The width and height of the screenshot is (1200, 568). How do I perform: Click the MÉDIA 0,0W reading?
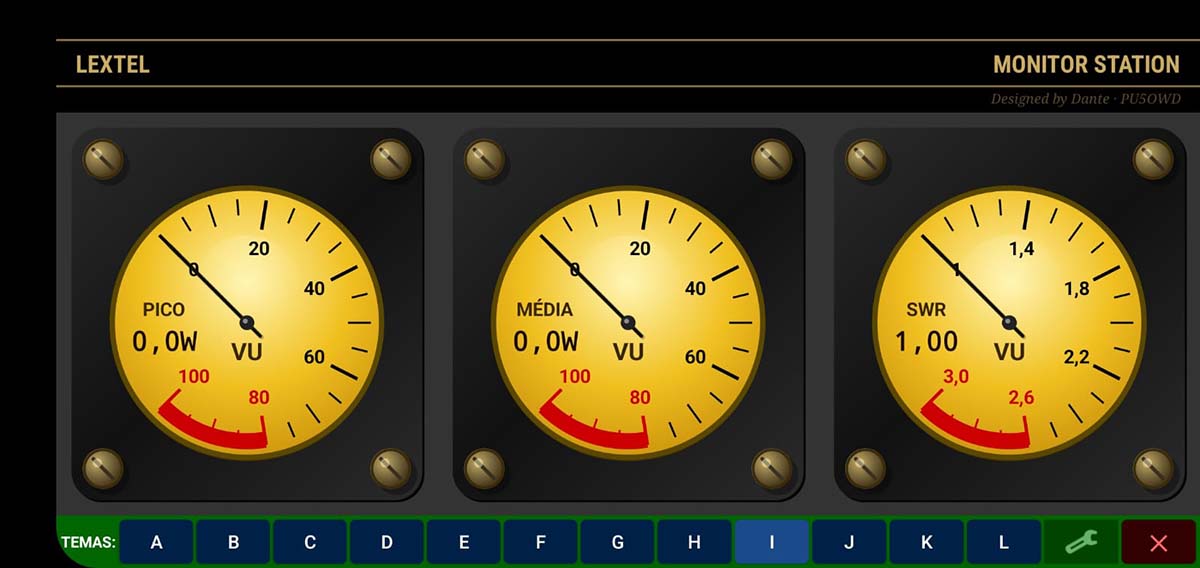pos(546,342)
